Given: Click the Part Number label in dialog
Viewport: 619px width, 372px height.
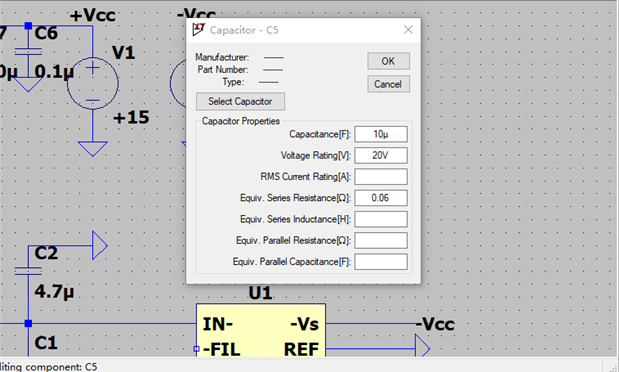Looking at the screenshot, I should [x=223, y=70].
